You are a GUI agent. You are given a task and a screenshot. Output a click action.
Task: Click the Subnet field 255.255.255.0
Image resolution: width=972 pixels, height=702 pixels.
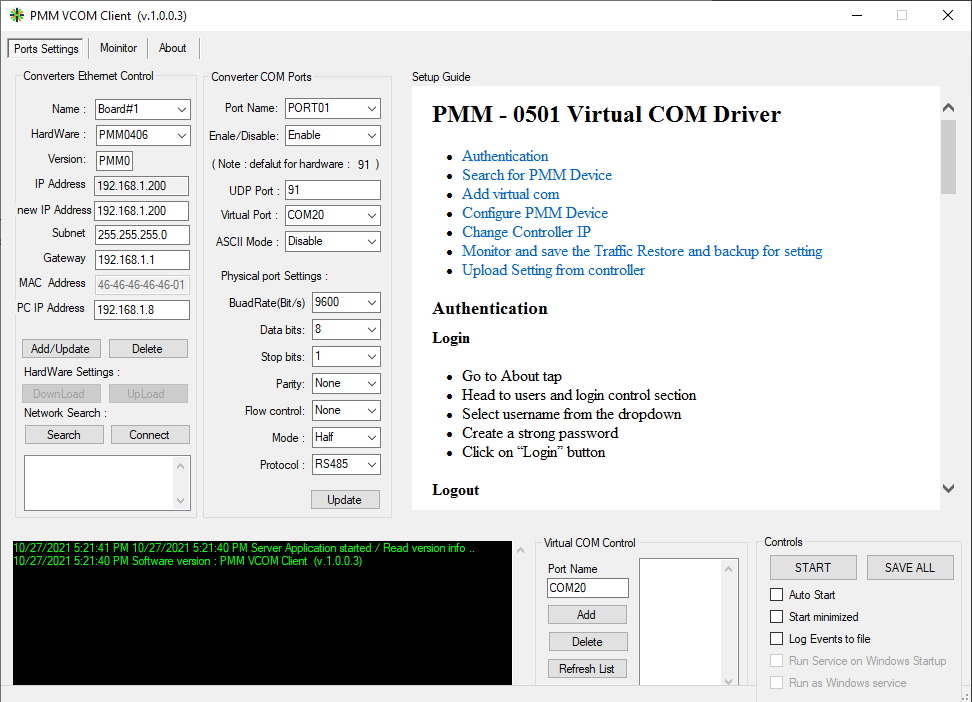[142, 235]
